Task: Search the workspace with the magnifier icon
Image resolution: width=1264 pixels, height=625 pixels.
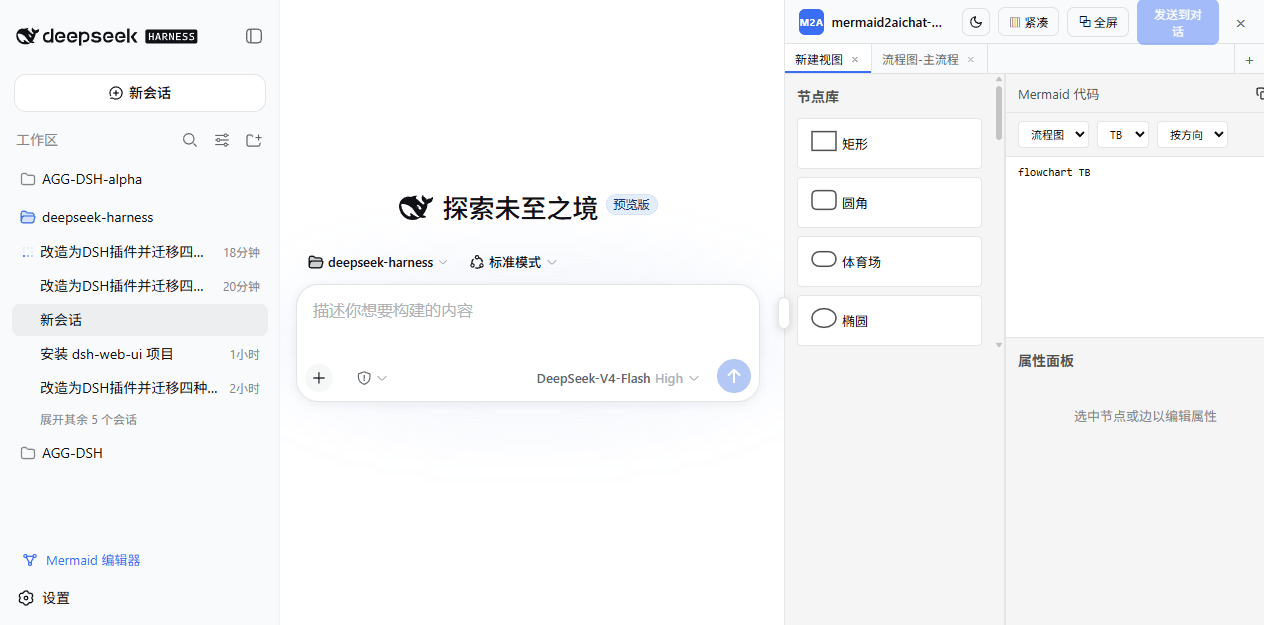Action: click(x=190, y=140)
